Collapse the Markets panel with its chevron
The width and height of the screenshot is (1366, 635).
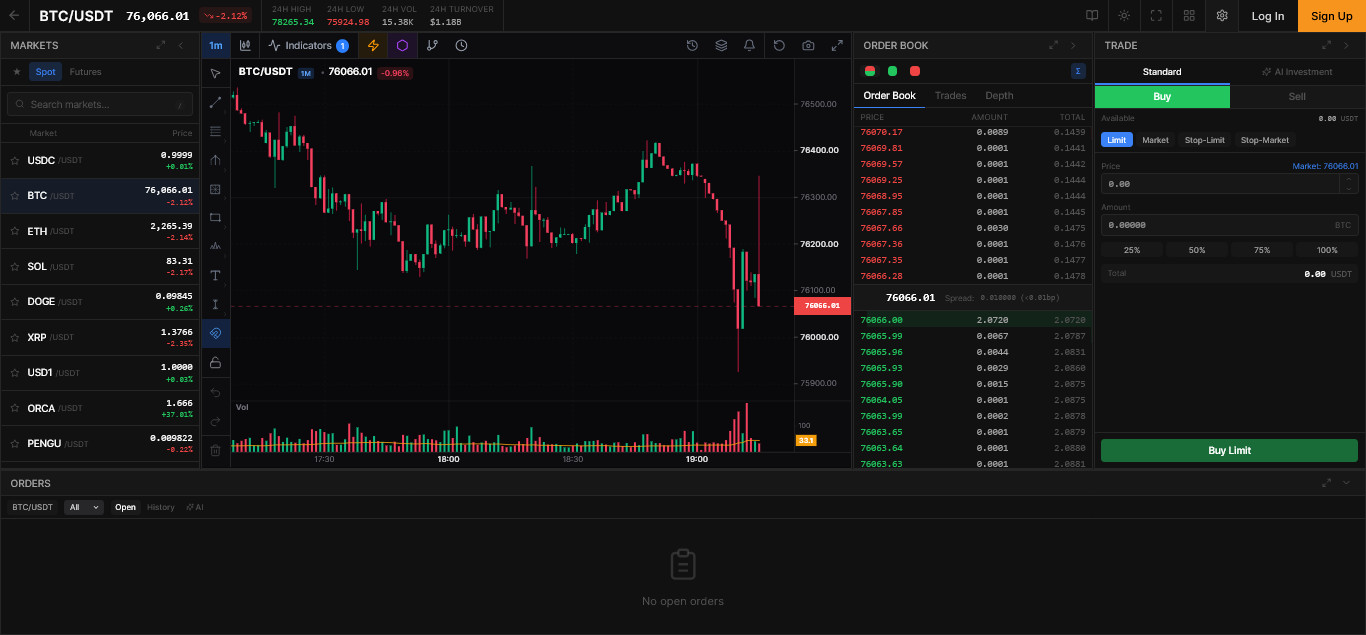point(181,45)
